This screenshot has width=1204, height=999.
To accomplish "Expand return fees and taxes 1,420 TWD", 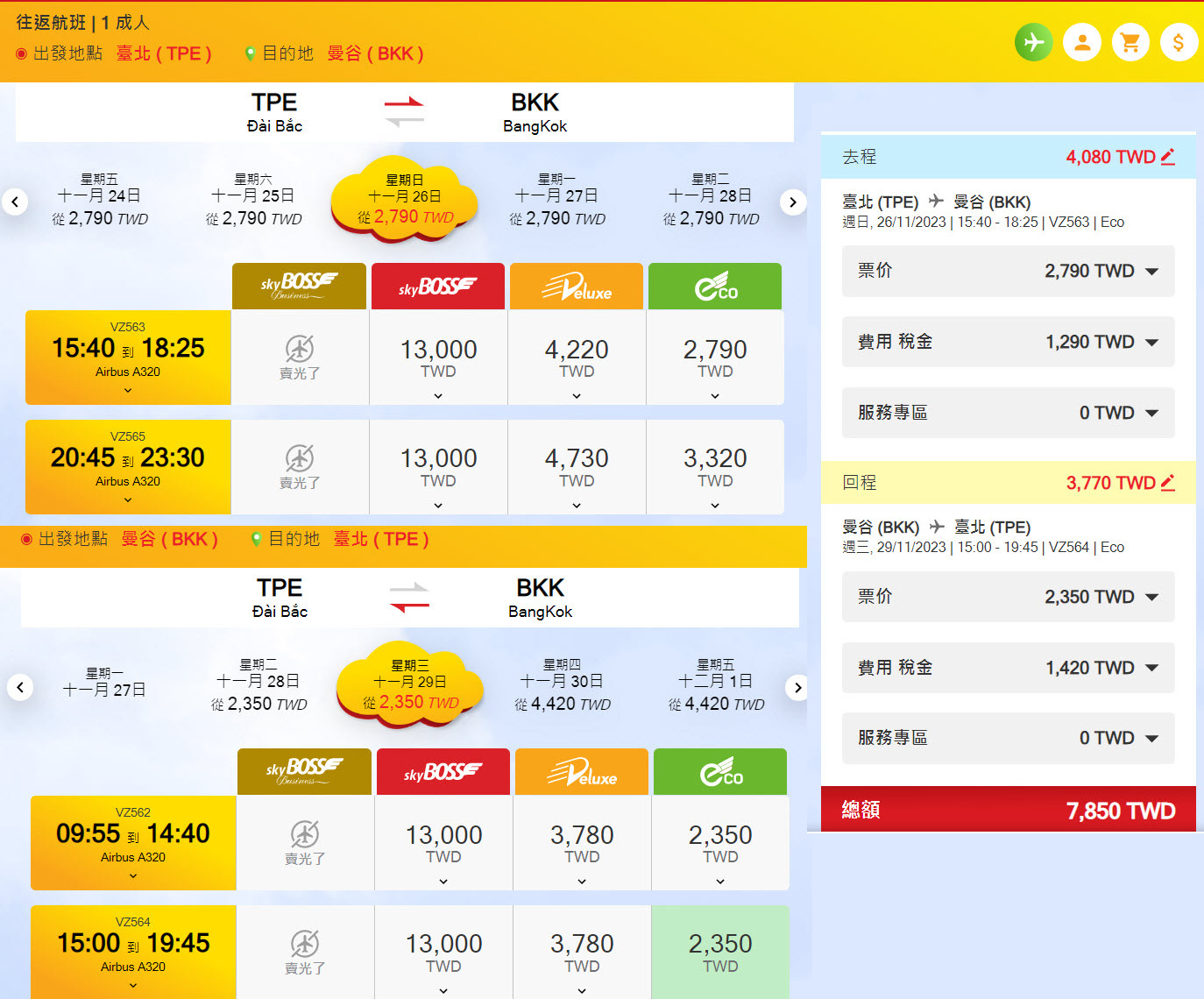I will (1008, 668).
